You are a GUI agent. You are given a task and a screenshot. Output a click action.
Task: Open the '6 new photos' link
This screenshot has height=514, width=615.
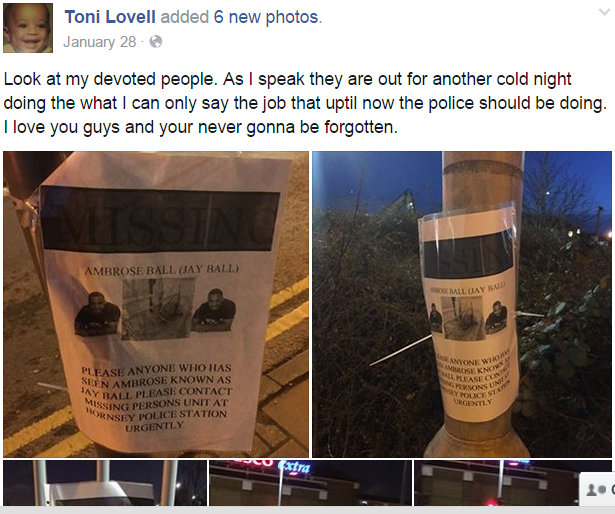(267, 17)
